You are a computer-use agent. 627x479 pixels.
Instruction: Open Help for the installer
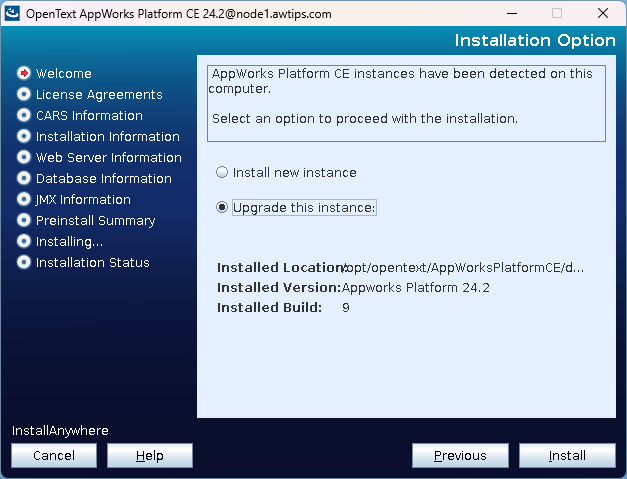pos(150,456)
